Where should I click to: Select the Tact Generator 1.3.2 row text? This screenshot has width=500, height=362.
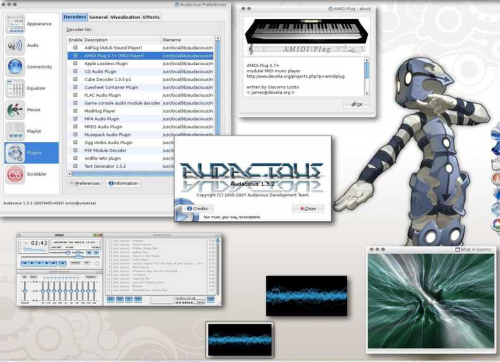coord(105,166)
